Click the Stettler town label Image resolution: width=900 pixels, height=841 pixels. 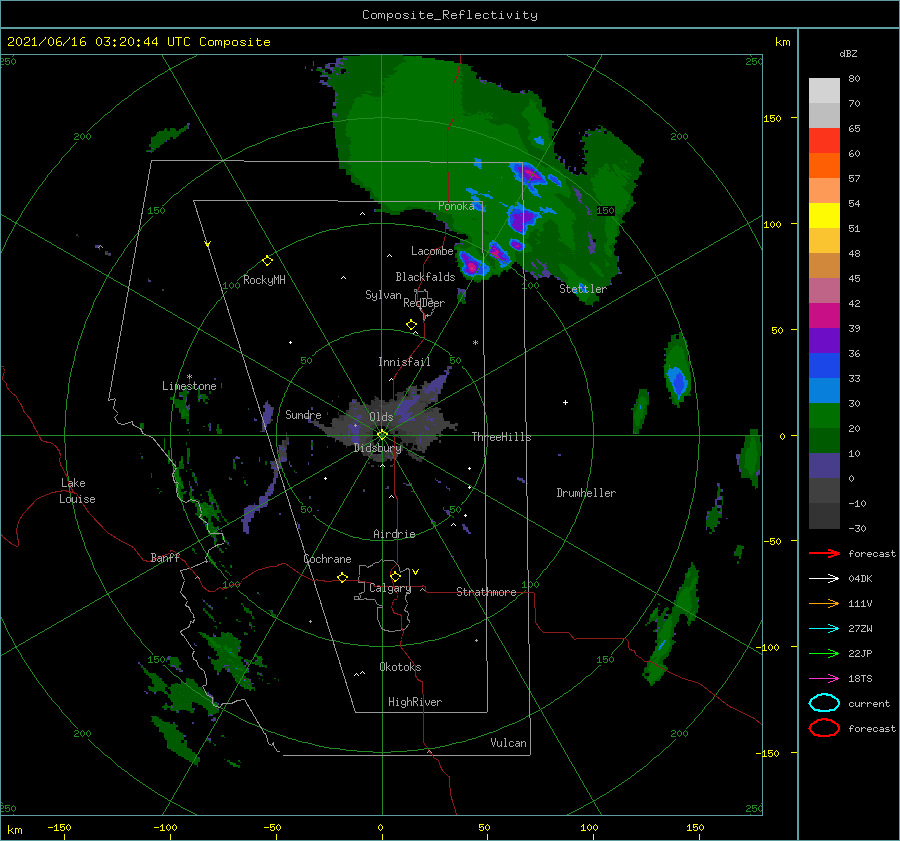[x=583, y=289]
